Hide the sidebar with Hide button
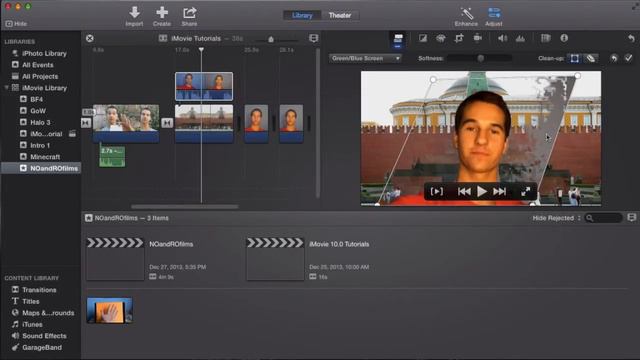The image size is (640, 360). pyautogui.click(x=16, y=24)
